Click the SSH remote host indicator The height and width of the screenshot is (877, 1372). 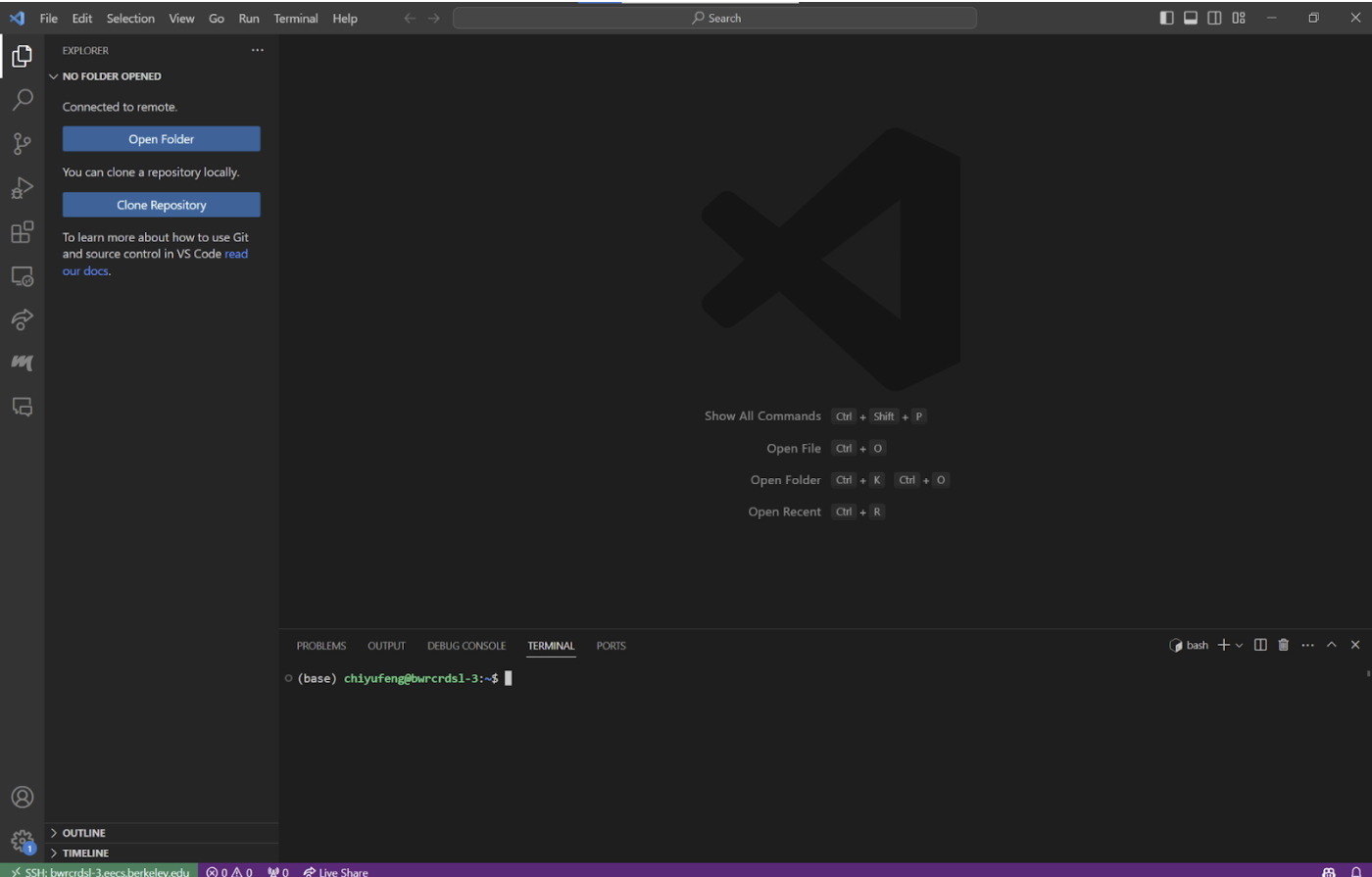100,871
